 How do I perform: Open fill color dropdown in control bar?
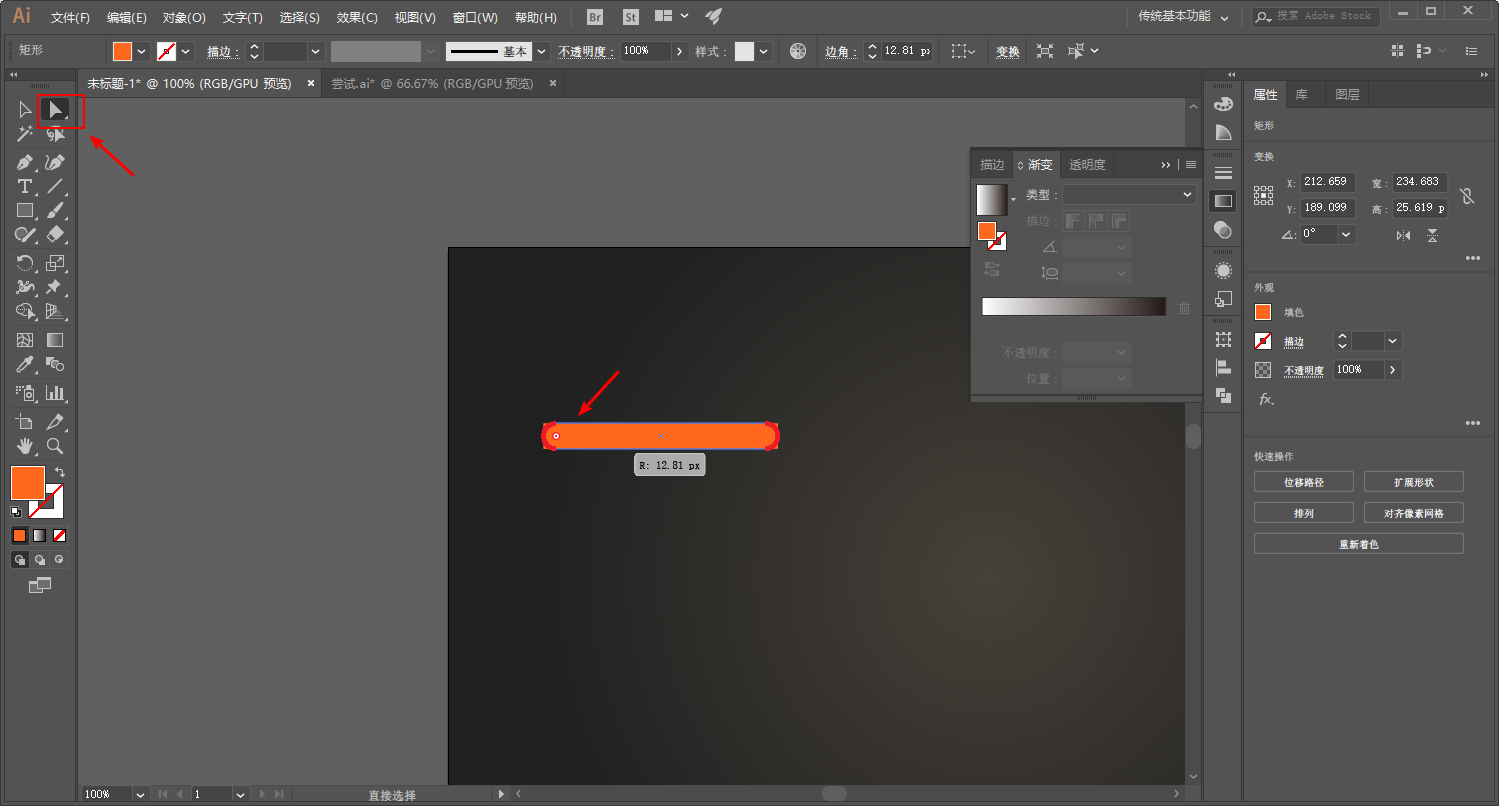[141, 51]
